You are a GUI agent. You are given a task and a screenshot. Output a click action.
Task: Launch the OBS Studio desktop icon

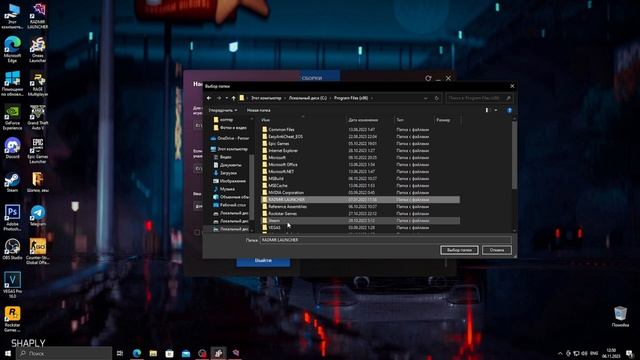(x=12, y=249)
